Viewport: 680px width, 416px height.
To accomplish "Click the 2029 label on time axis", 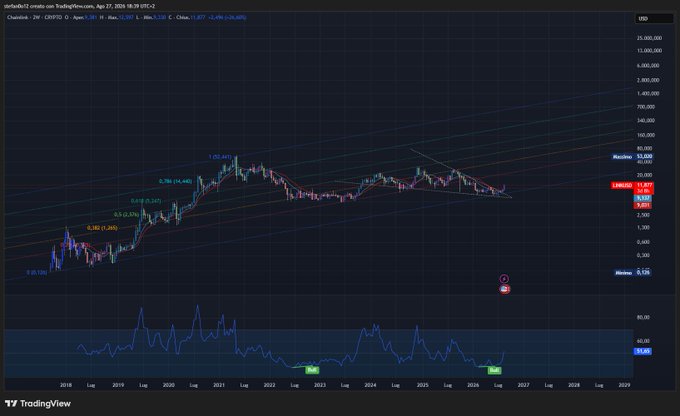I will [x=624, y=385].
